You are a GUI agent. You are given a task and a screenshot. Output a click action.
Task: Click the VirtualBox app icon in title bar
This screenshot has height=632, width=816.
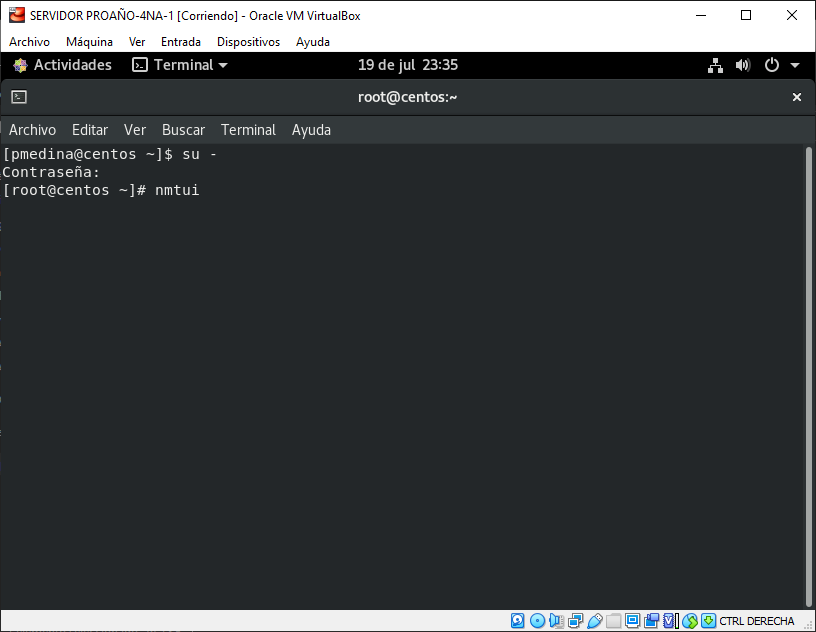pyautogui.click(x=17, y=16)
